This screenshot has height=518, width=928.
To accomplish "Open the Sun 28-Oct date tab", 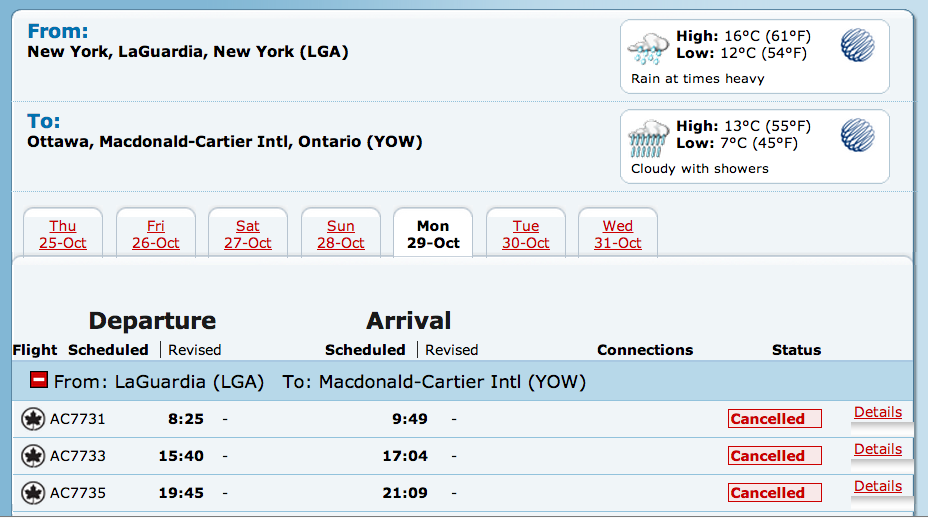I will pos(341,235).
